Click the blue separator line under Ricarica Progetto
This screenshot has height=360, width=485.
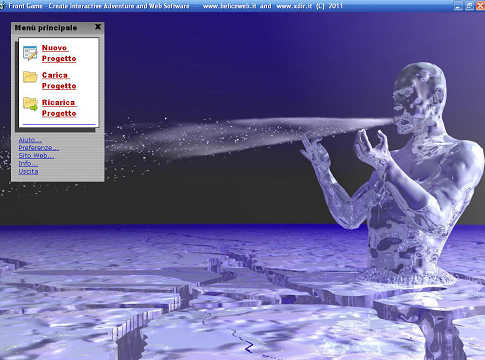pyautogui.click(x=59, y=124)
